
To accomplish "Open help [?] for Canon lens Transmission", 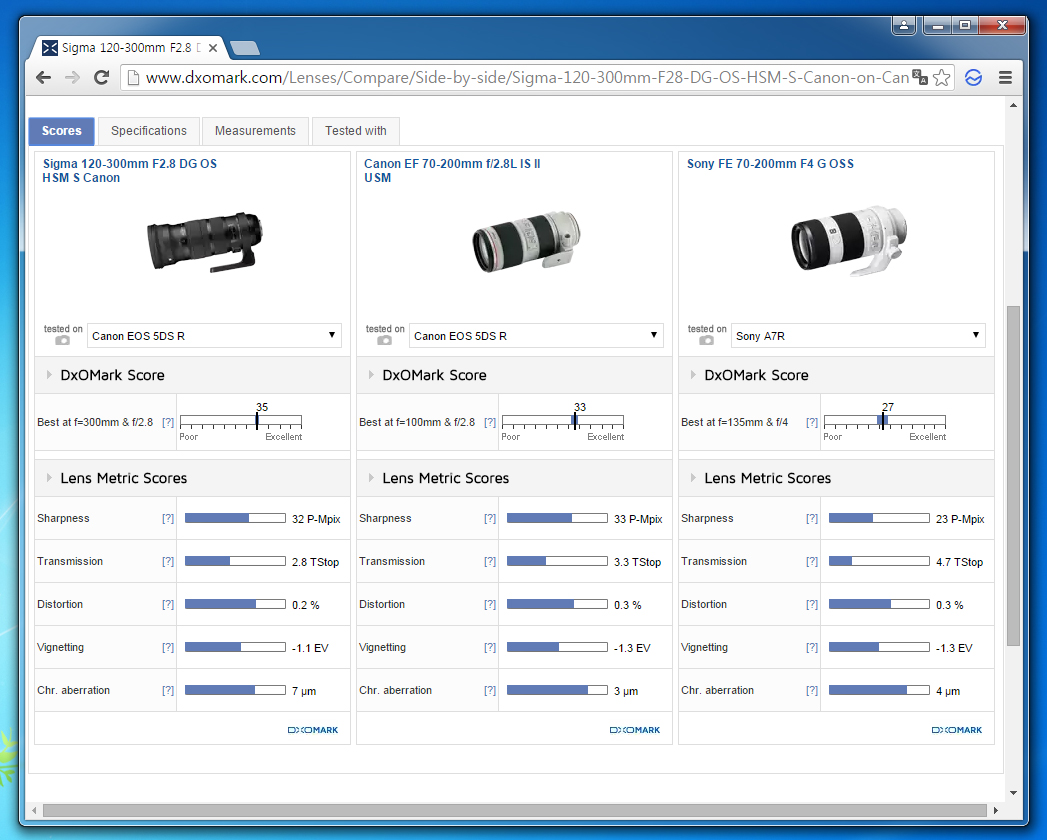I will pyautogui.click(x=490, y=562).
